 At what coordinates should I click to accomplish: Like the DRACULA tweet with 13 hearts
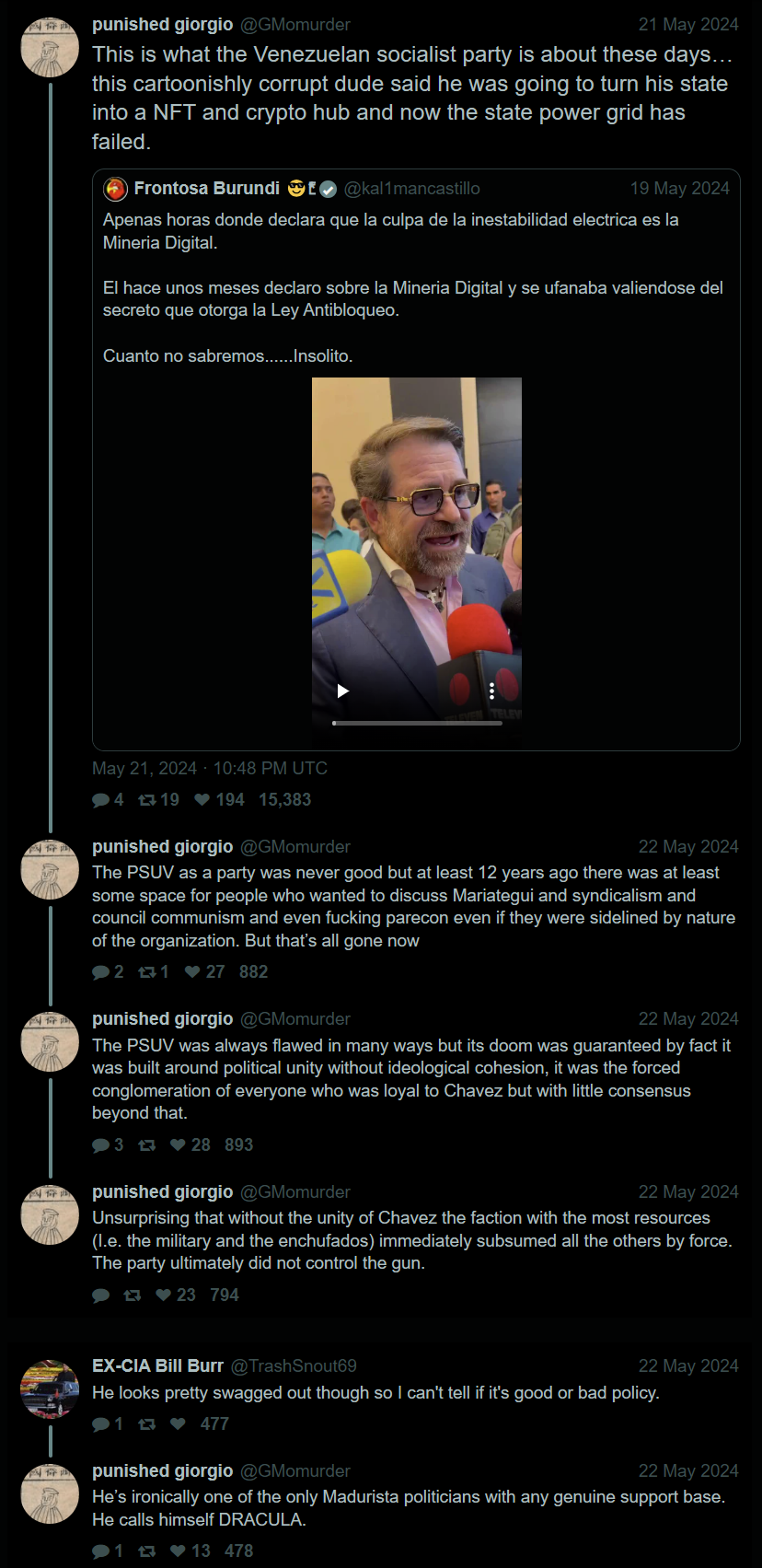tap(179, 1551)
